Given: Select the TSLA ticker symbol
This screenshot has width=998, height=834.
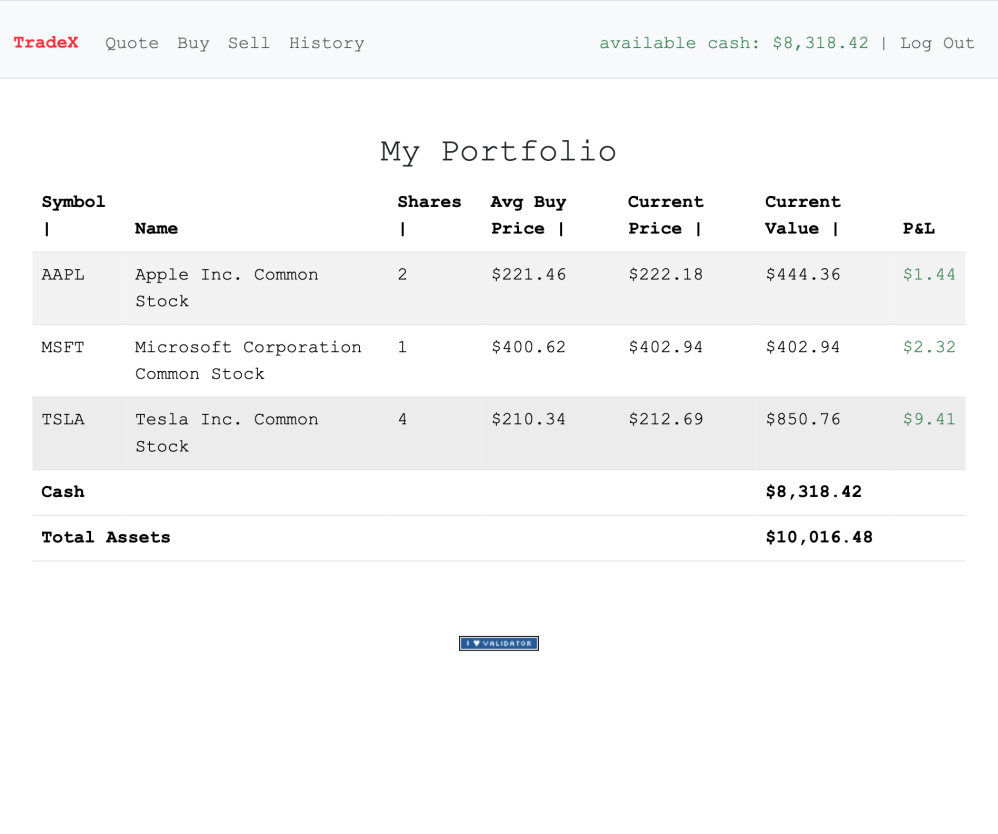Looking at the screenshot, I should coord(62,419).
